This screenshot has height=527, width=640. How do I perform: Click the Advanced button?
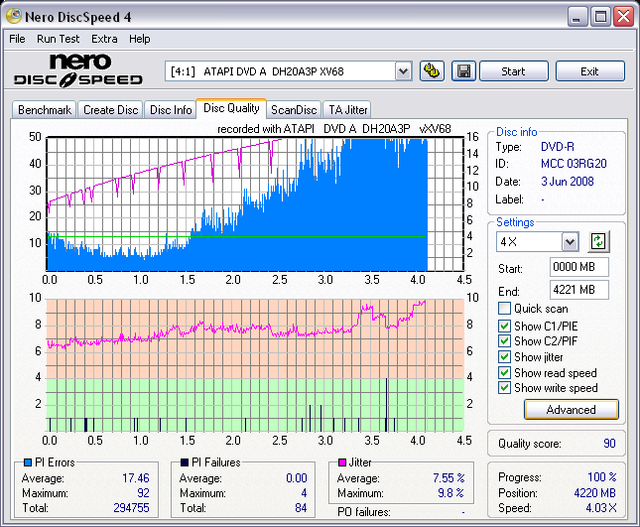(x=571, y=409)
